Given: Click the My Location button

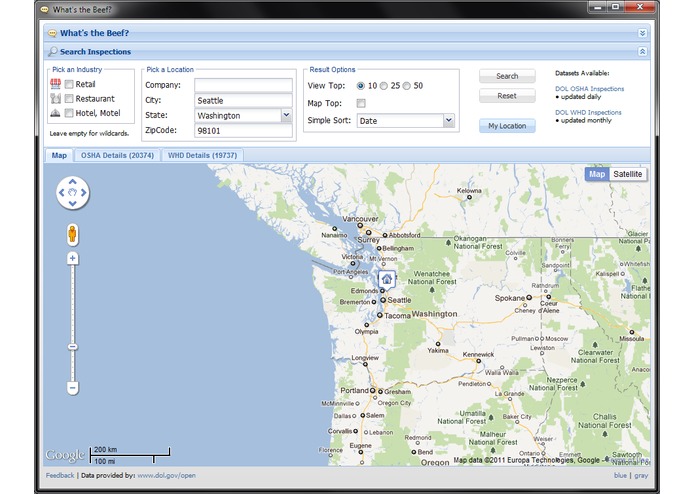Looking at the screenshot, I should 507,126.
